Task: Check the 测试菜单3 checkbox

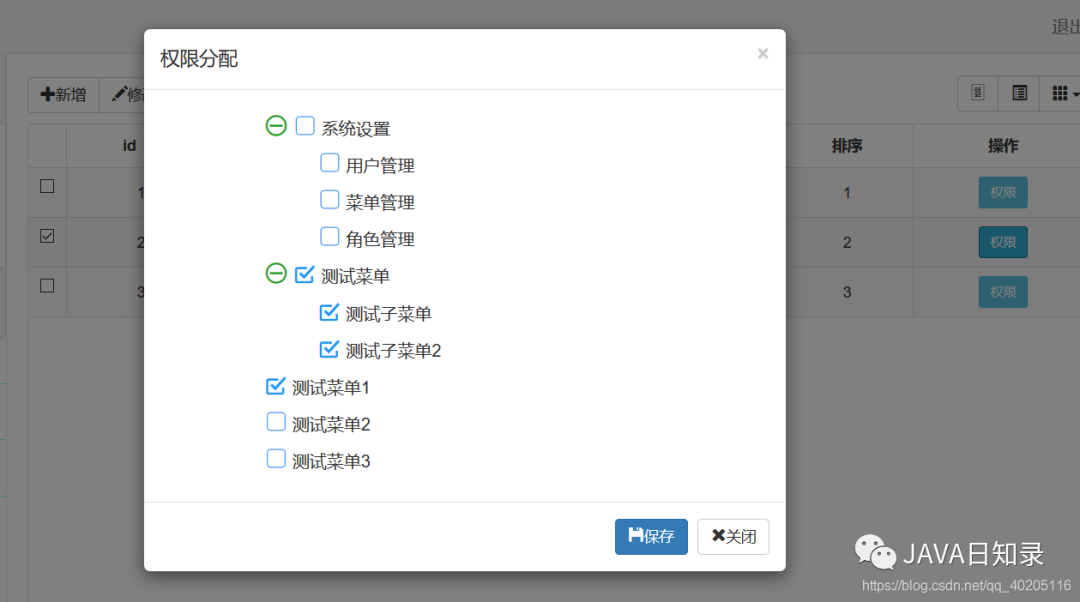Action: point(276,459)
